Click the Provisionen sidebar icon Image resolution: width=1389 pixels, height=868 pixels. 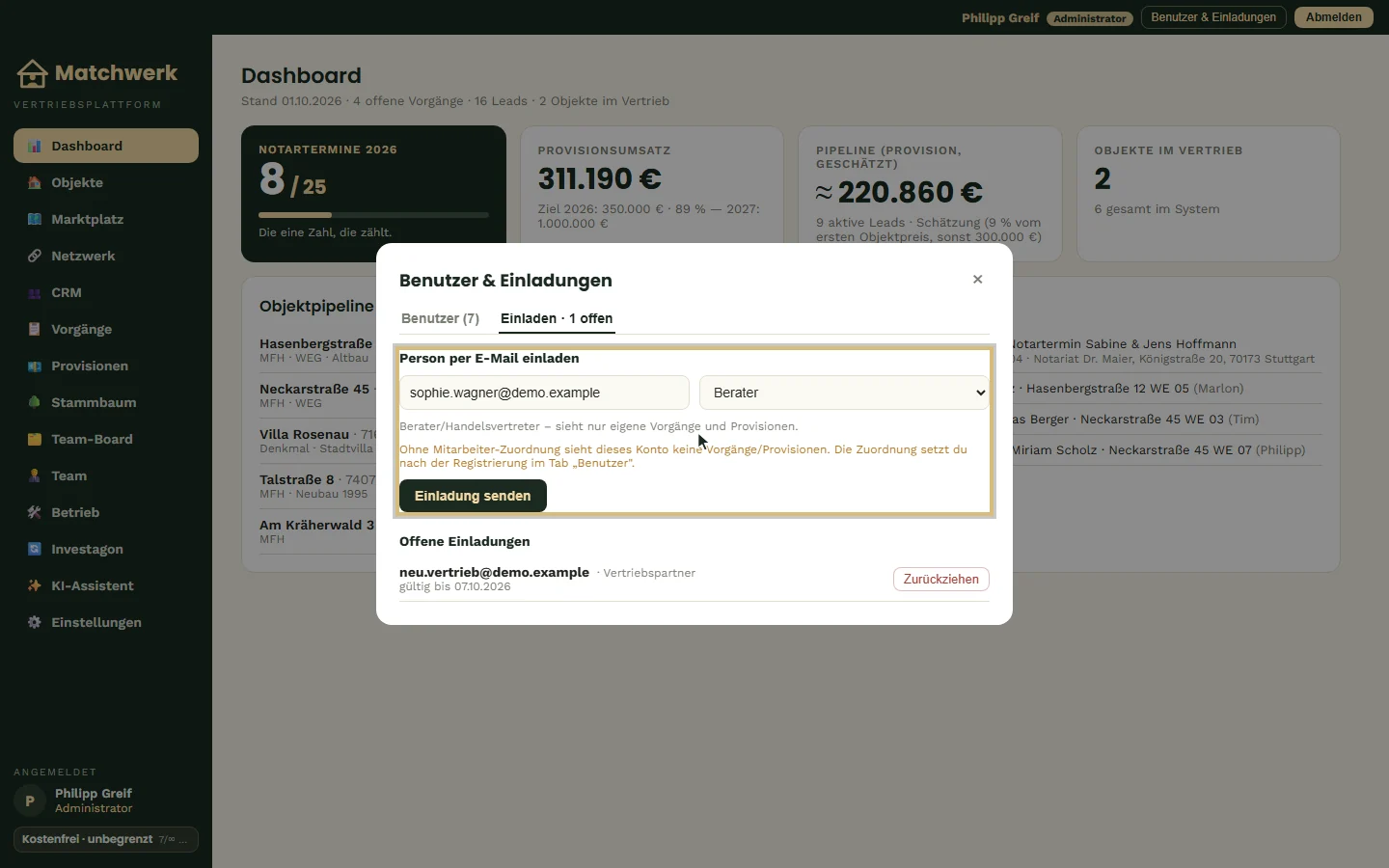pyautogui.click(x=35, y=366)
